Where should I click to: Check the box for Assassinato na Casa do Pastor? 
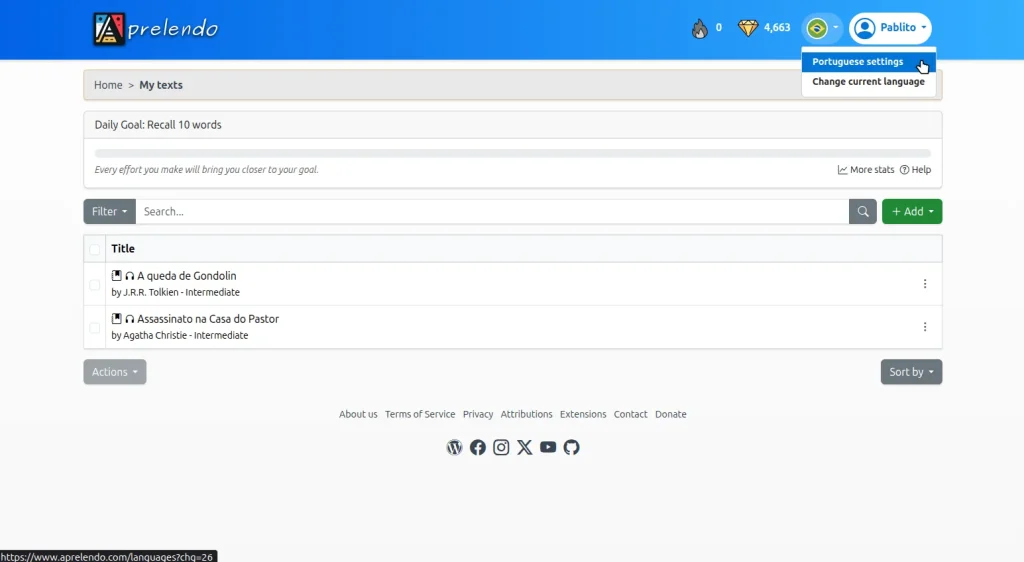coord(95,327)
